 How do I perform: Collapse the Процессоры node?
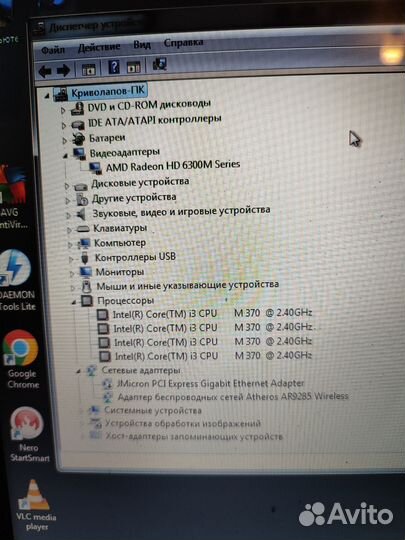[74, 302]
